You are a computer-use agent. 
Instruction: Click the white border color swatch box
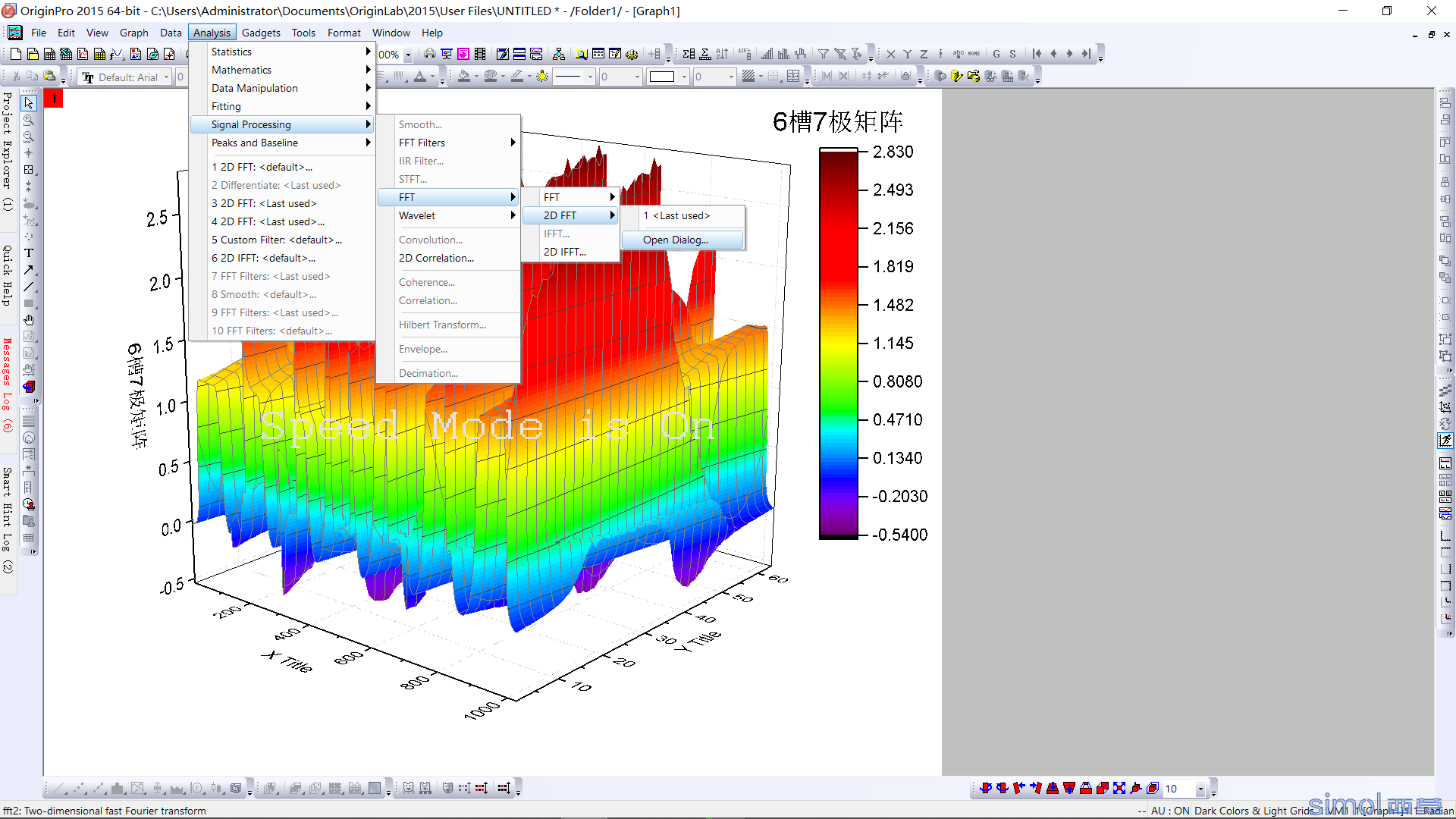pos(661,77)
